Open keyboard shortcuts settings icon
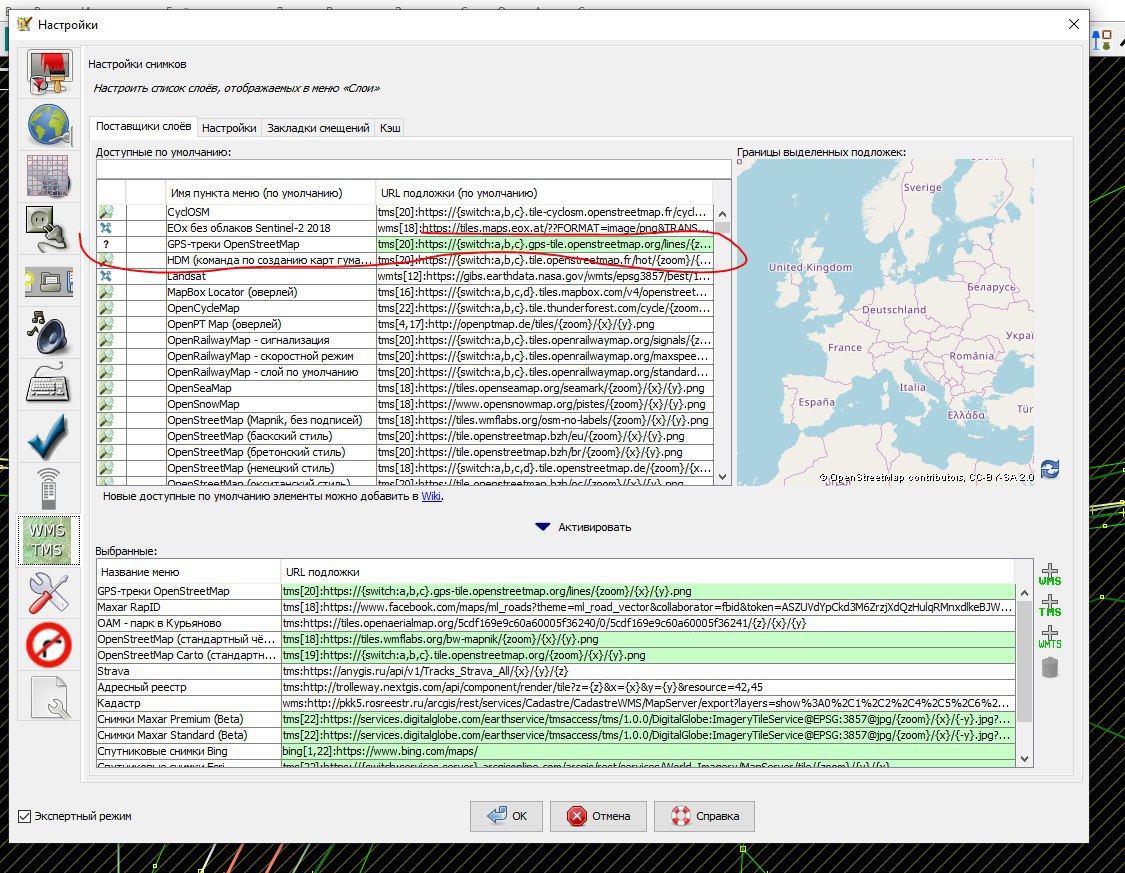Screen dimensions: 1125x873 [49, 385]
